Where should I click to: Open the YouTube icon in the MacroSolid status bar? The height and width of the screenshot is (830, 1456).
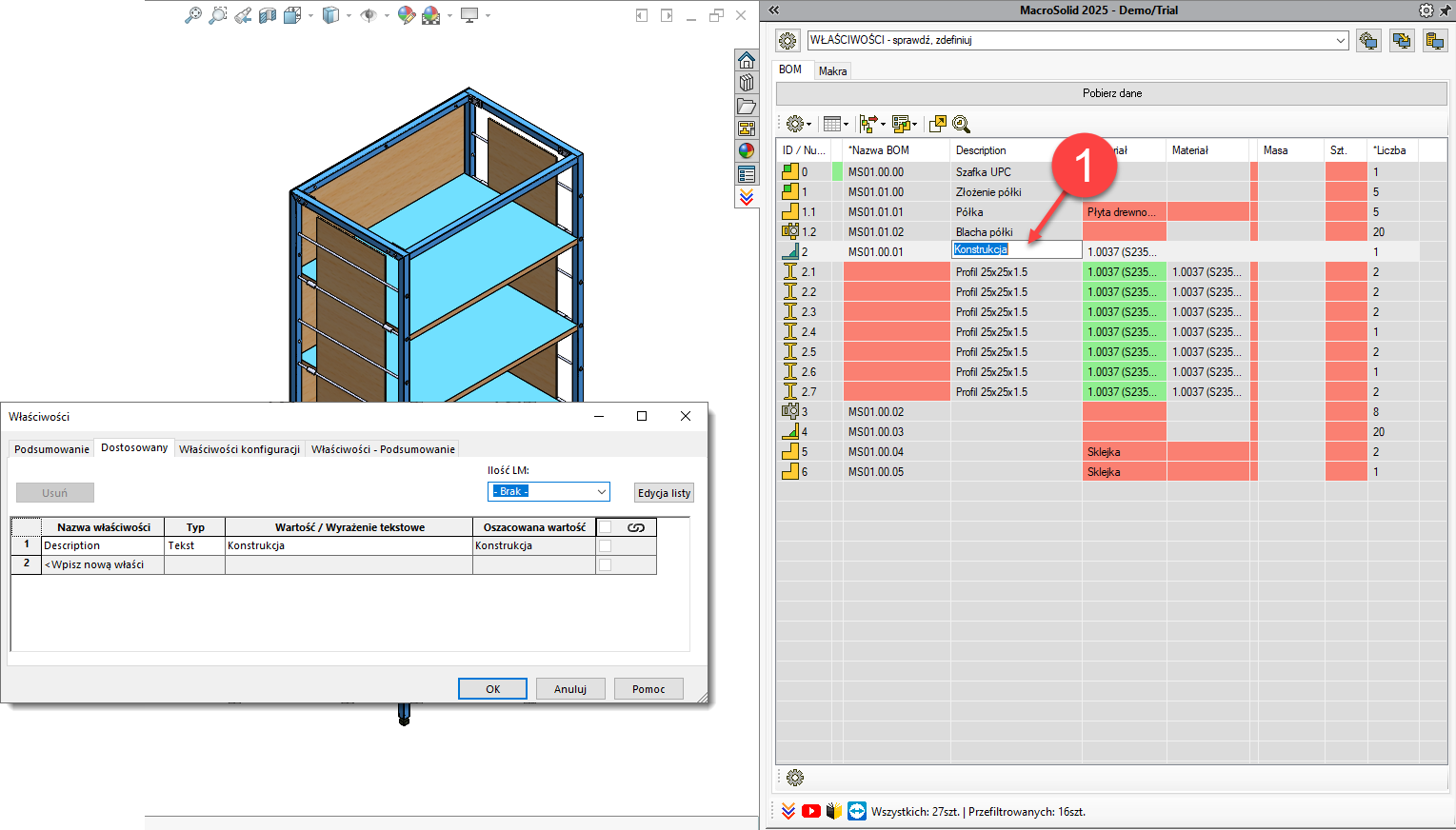tap(811, 811)
